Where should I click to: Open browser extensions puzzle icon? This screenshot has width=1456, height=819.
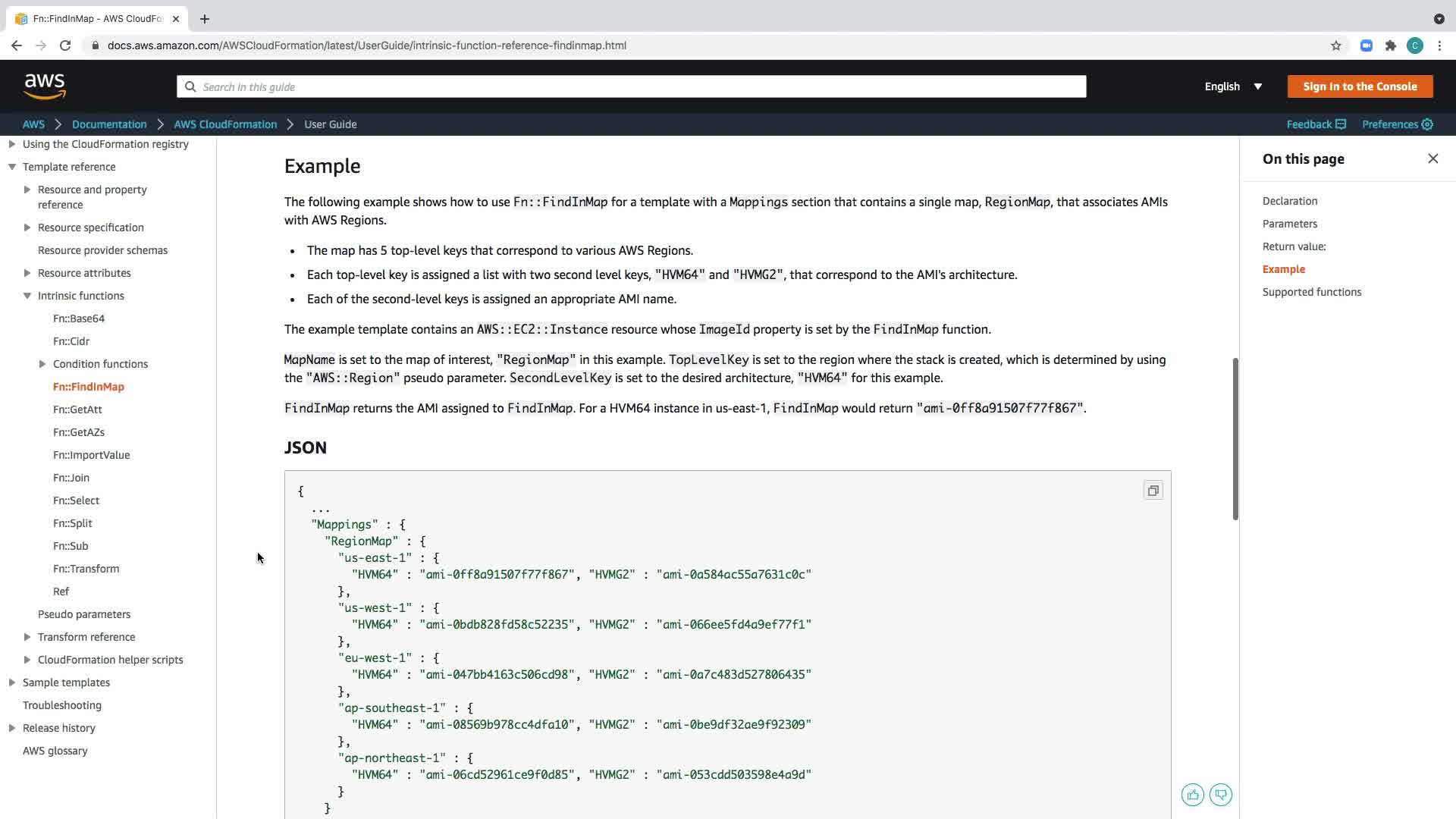click(1390, 45)
